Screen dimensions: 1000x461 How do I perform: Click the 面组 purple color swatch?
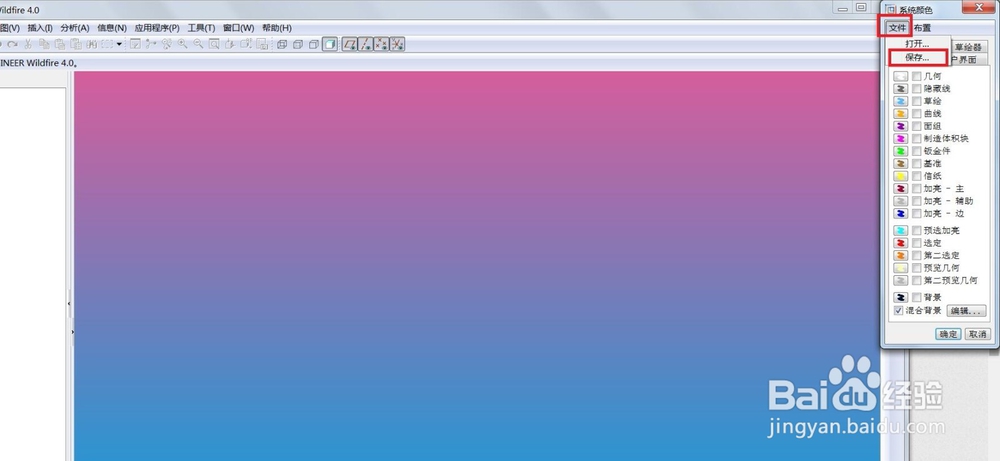click(901, 126)
